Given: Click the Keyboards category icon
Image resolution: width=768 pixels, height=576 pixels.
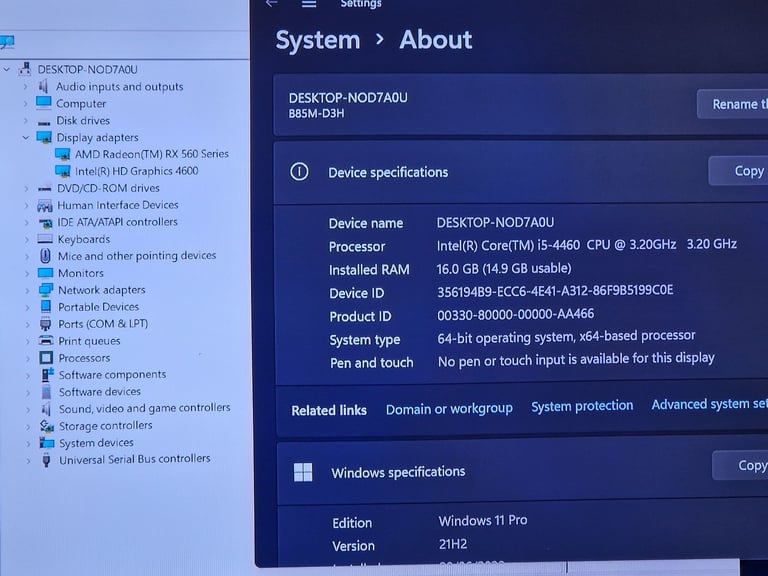Looking at the screenshot, I should [45, 239].
